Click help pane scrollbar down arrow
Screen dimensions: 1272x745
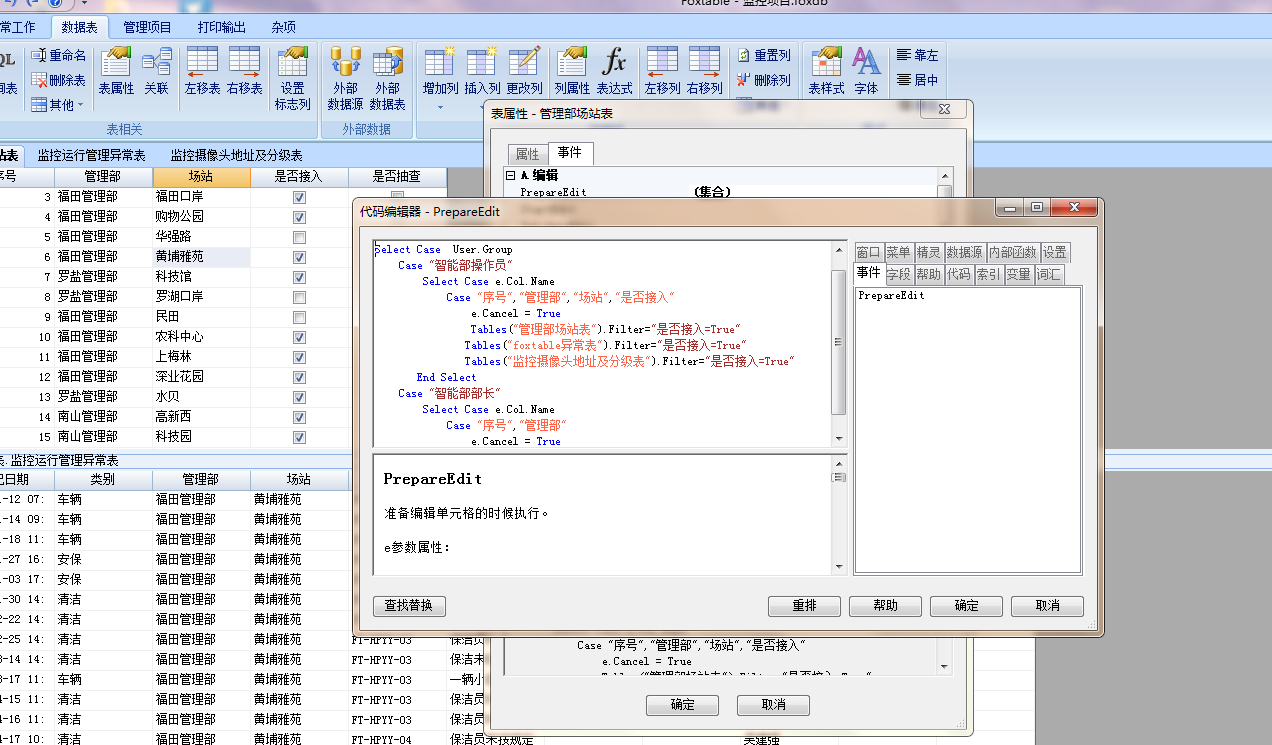pyautogui.click(x=839, y=568)
